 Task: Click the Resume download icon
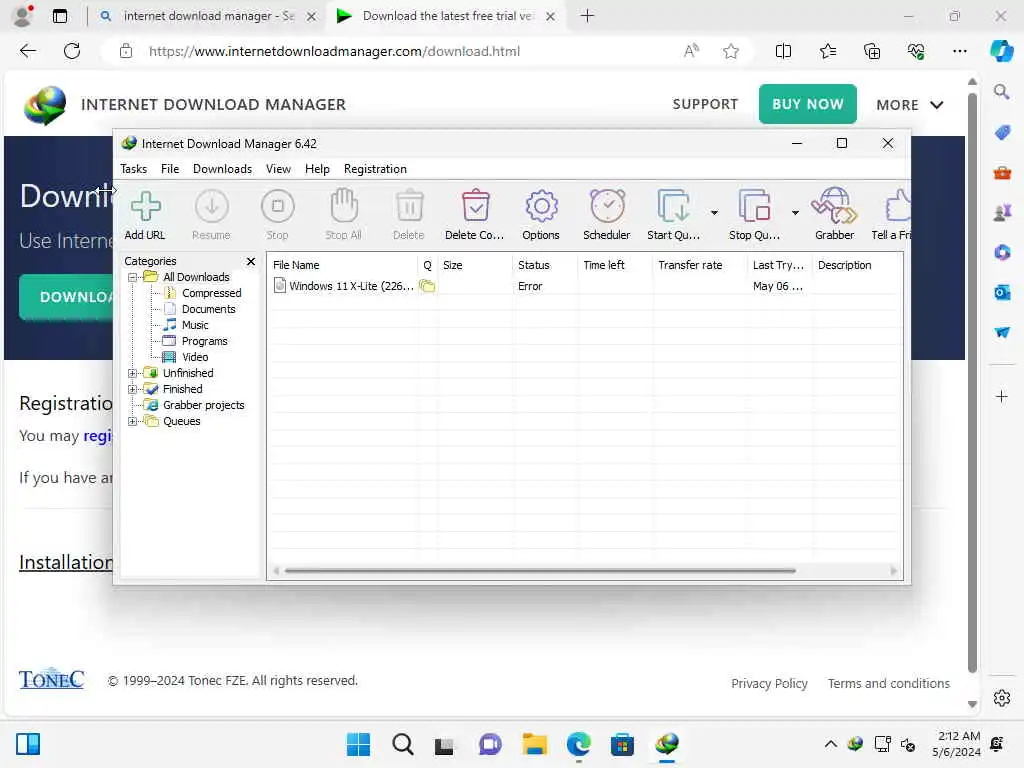pyautogui.click(x=212, y=206)
